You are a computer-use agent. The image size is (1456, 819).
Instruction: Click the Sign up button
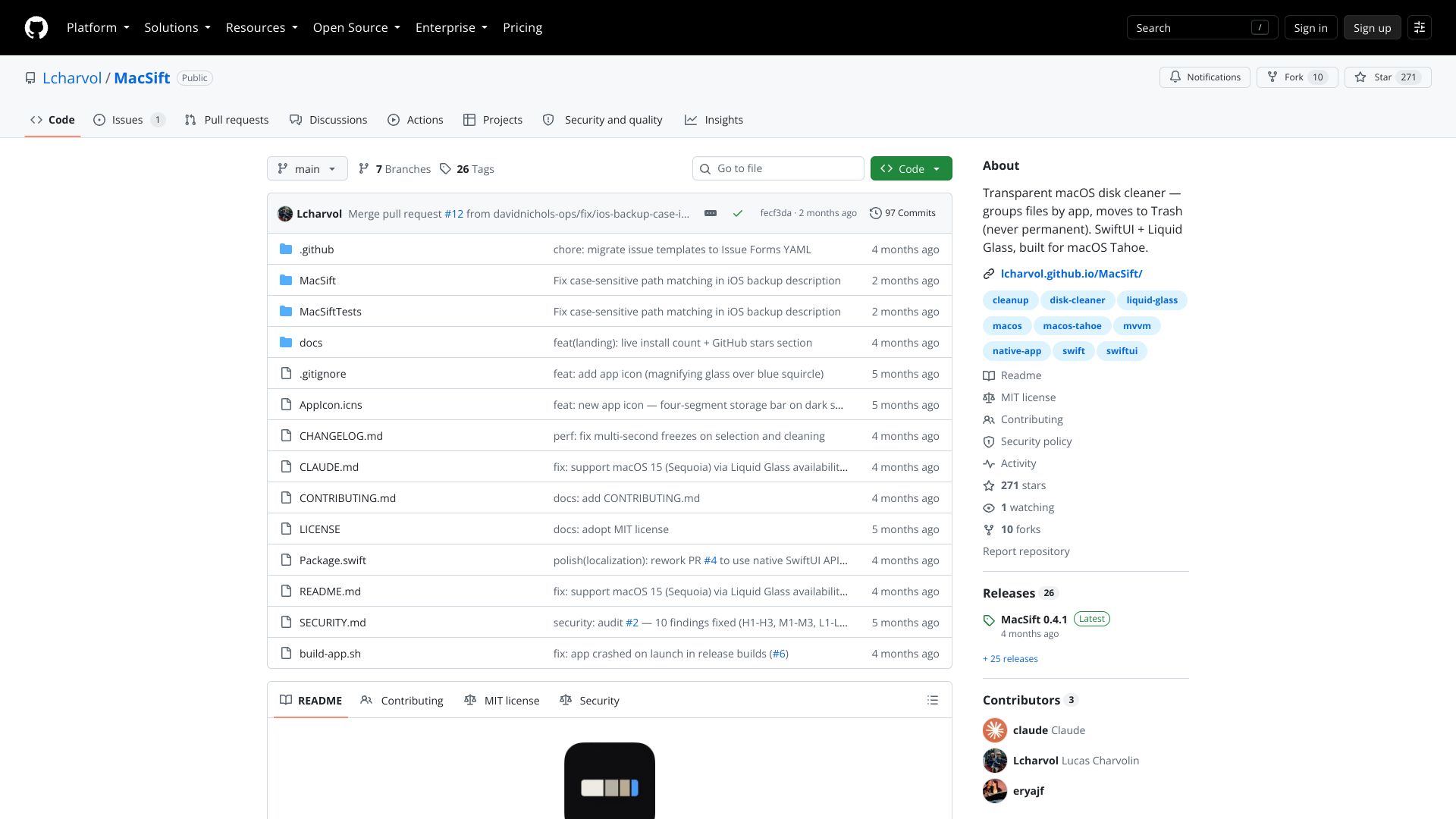[1372, 27]
